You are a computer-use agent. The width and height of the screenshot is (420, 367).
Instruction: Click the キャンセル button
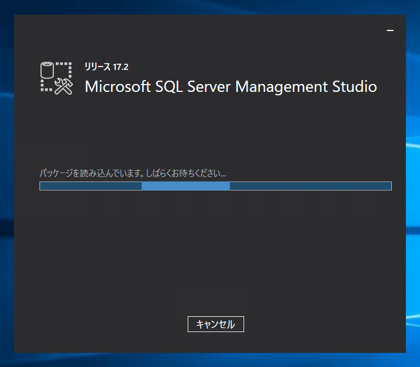pyautogui.click(x=215, y=324)
